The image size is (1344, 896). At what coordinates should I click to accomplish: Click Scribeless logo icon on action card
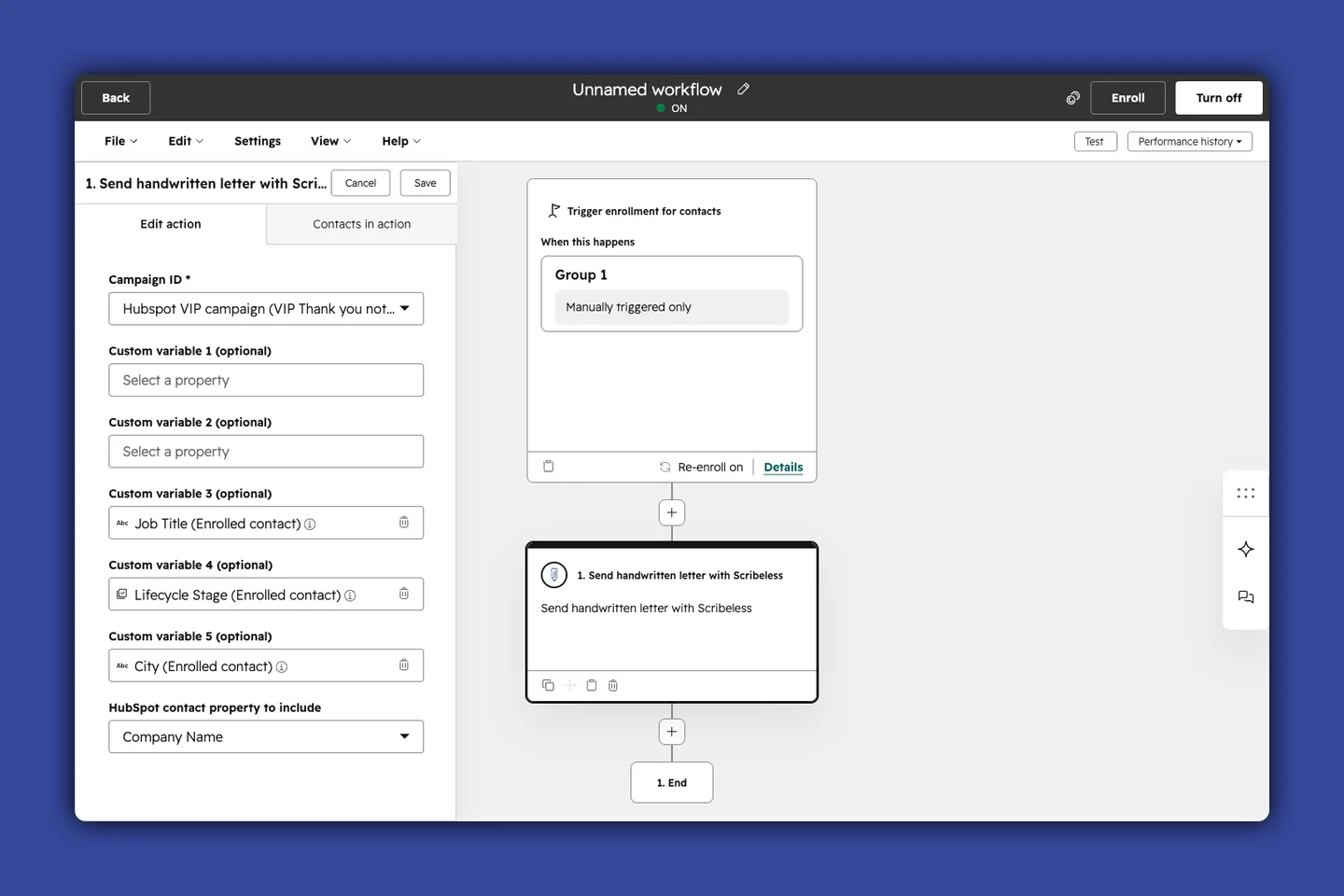point(554,575)
